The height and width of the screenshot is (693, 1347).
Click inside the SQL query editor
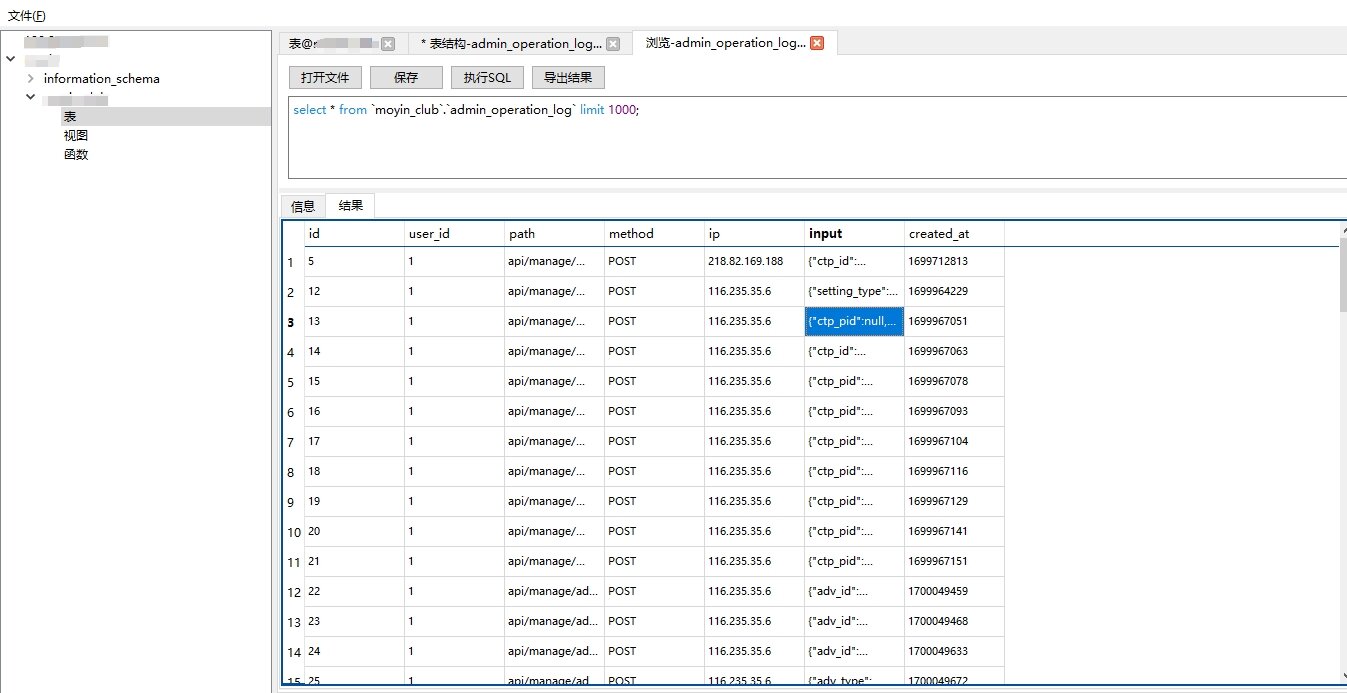(x=817, y=137)
